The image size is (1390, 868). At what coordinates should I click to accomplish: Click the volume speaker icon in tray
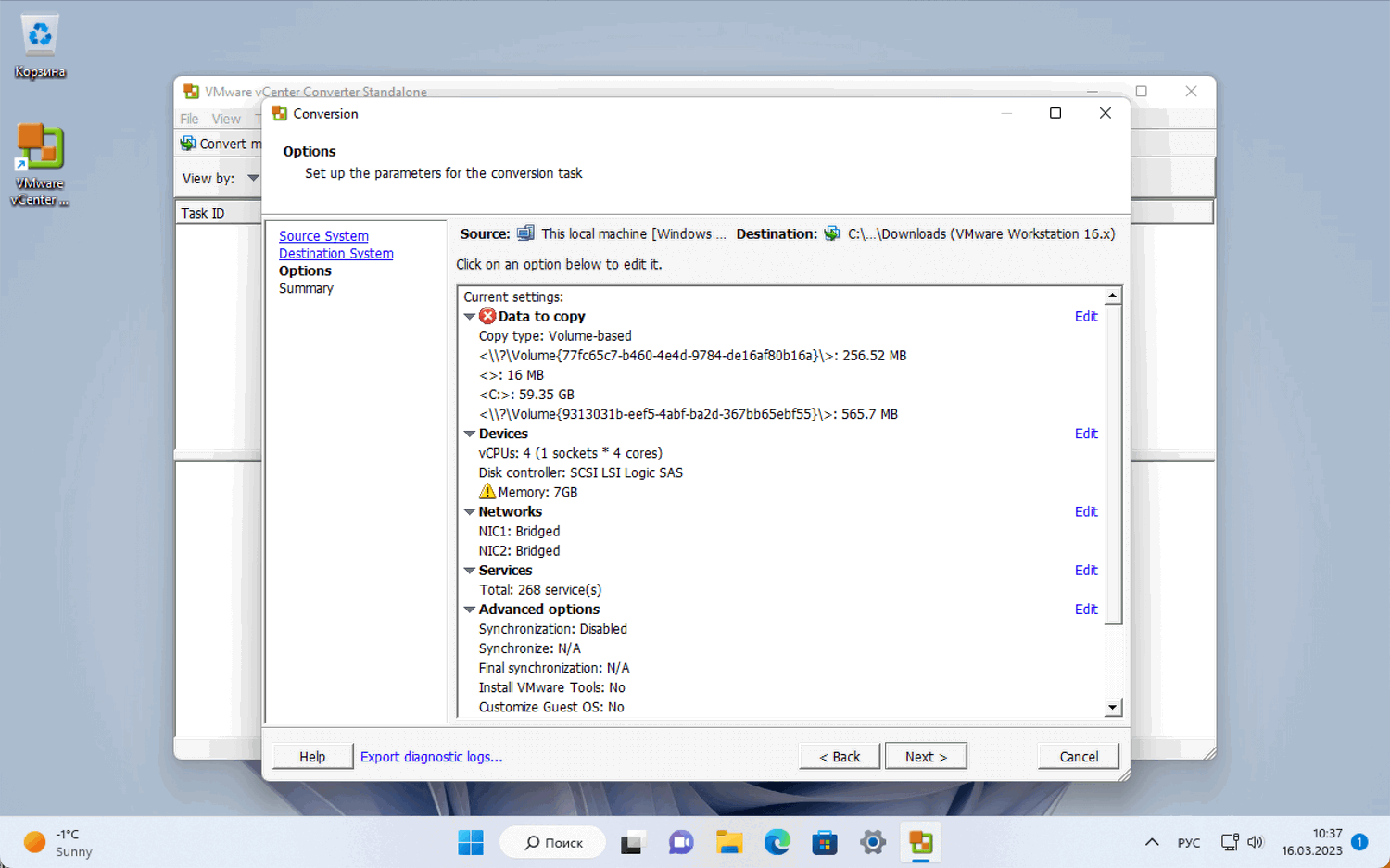[1256, 842]
